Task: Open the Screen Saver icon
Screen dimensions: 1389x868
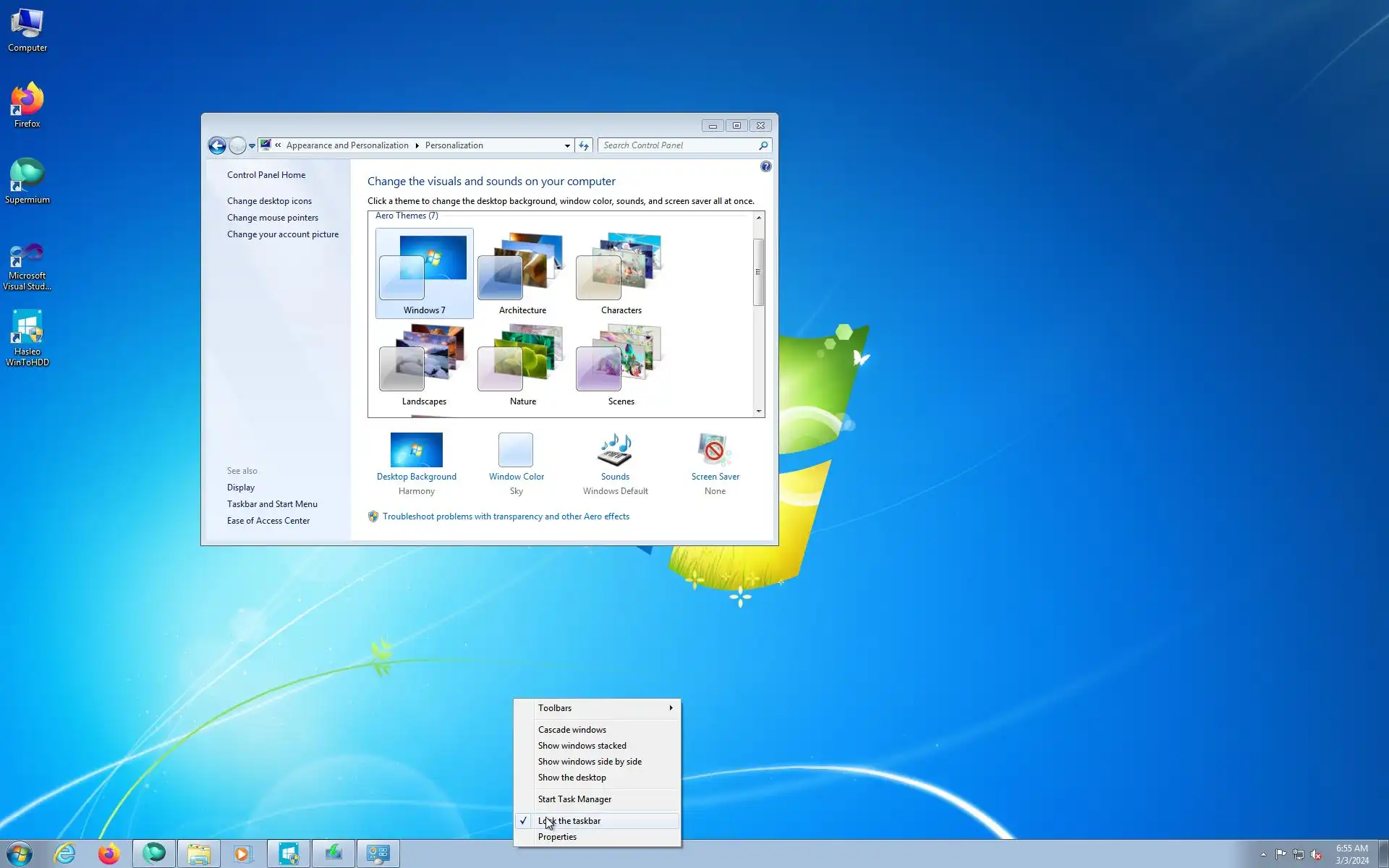Action: pyautogui.click(x=715, y=450)
